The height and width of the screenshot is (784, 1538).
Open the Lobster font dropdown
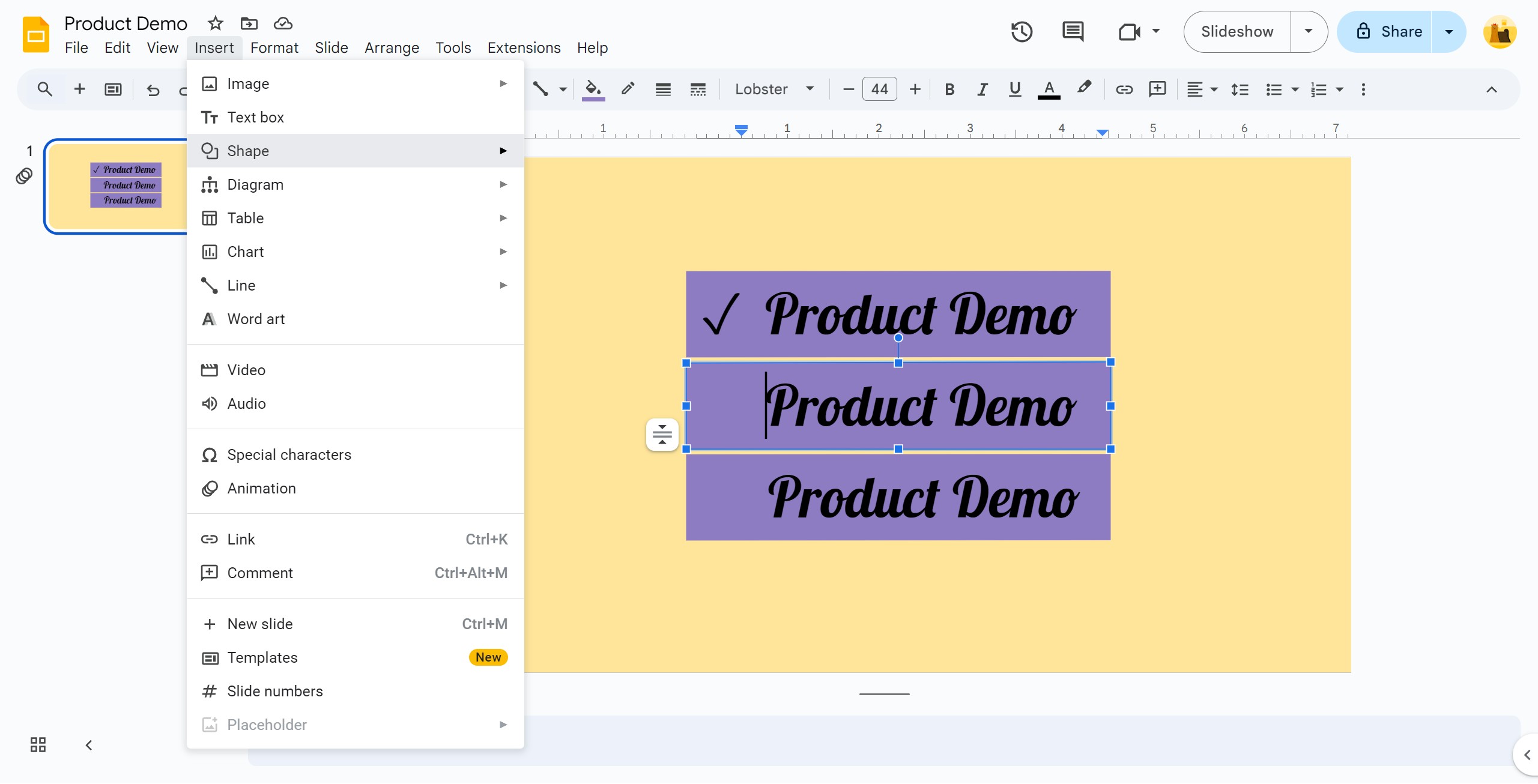[x=774, y=89]
